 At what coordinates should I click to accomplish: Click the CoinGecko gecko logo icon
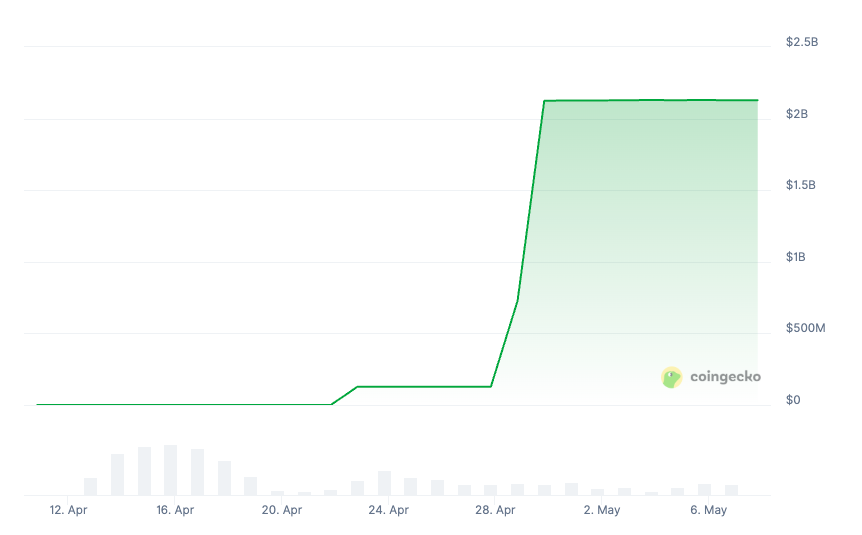pyautogui.click(x=672, y=377)
